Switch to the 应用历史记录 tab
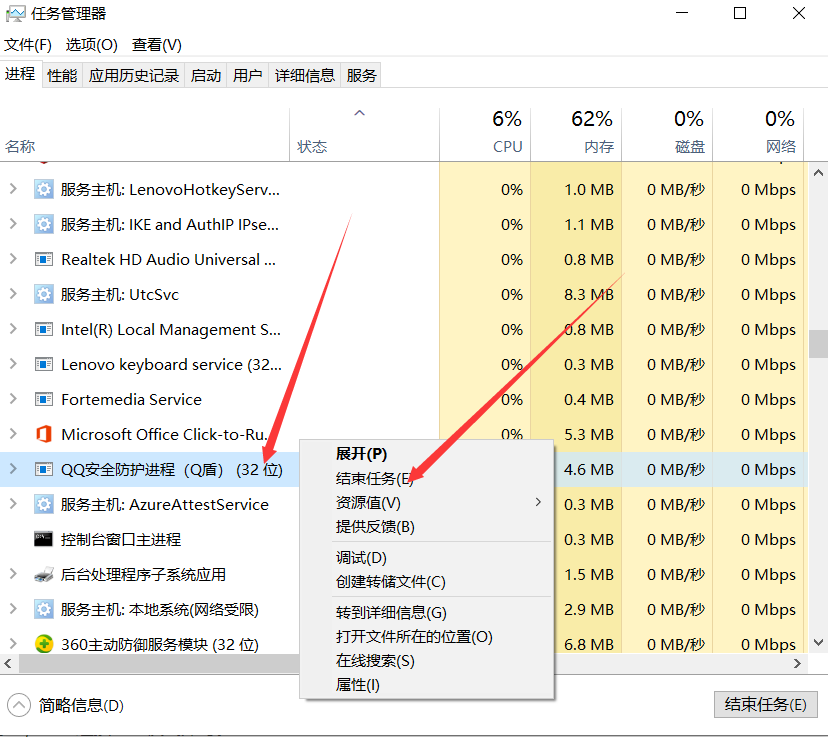The height and width of the screenshot is (737, 828). pyautogui.click(x=134, y=75)
